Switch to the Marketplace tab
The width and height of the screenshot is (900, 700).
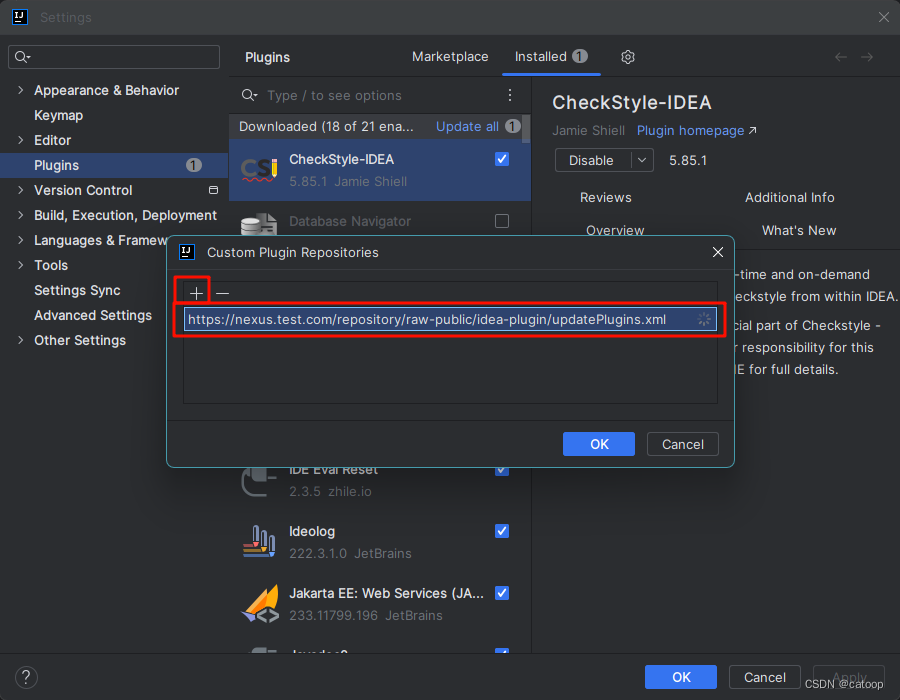(x=450, y=57)
